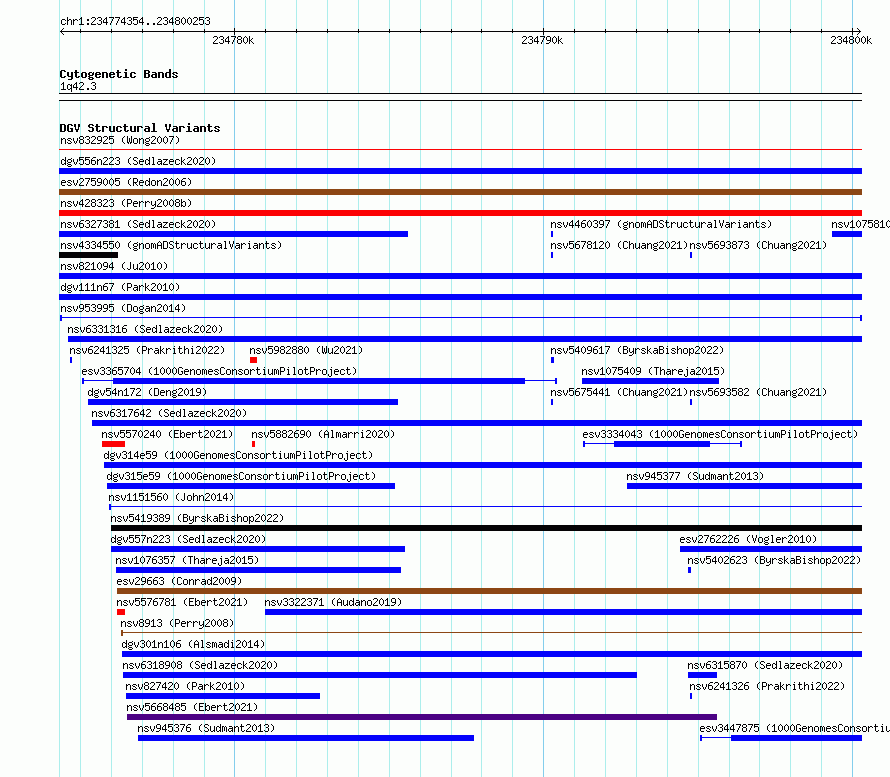Open nsv6317642 (Sedlazeck2020) label
Screen dimensions: 890x777
pyautogui.click(x=169, y=413)
